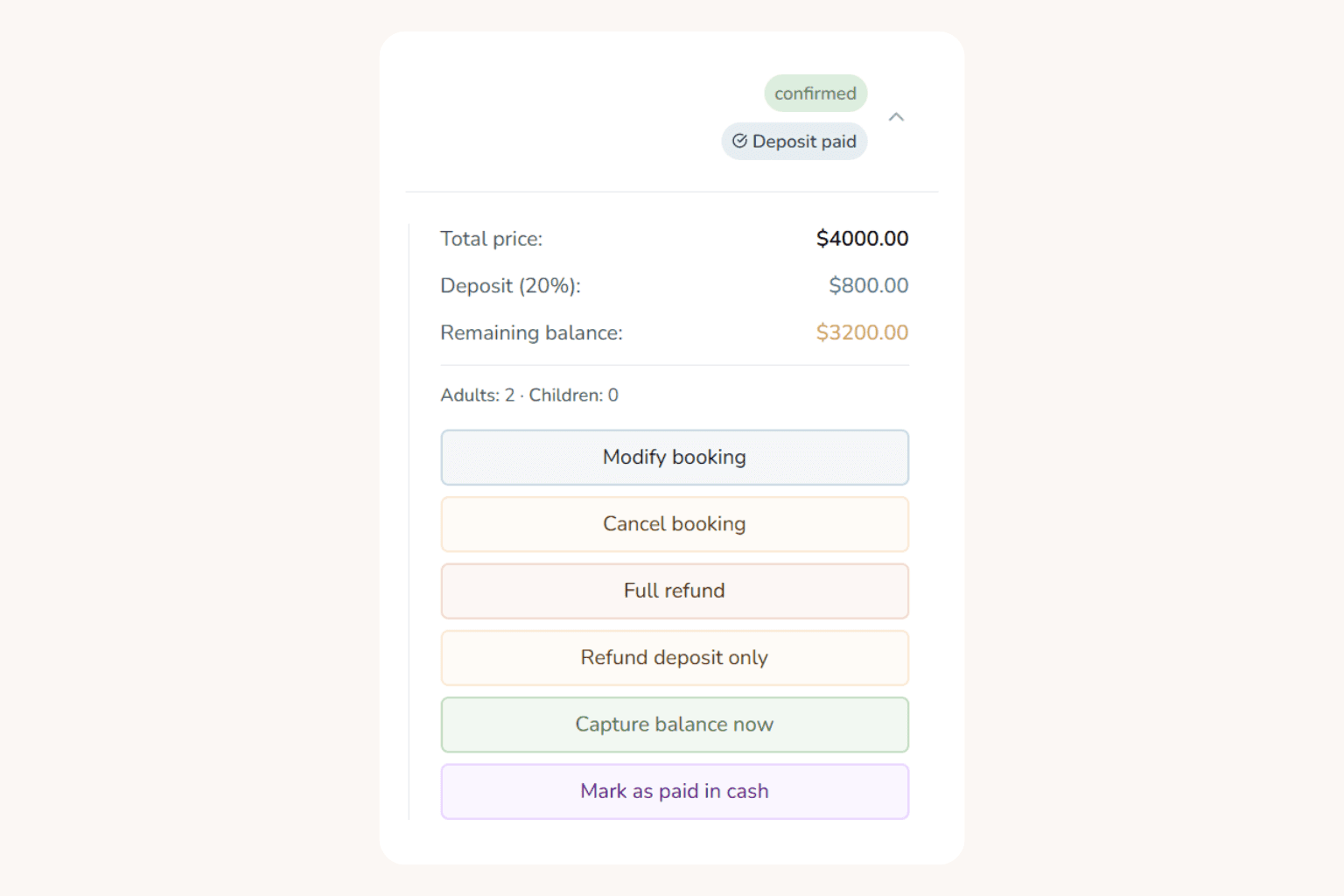Screen dimensions: 1344x896
Task: Click the divider line under Remaining balance
Action: pos(675,365)
